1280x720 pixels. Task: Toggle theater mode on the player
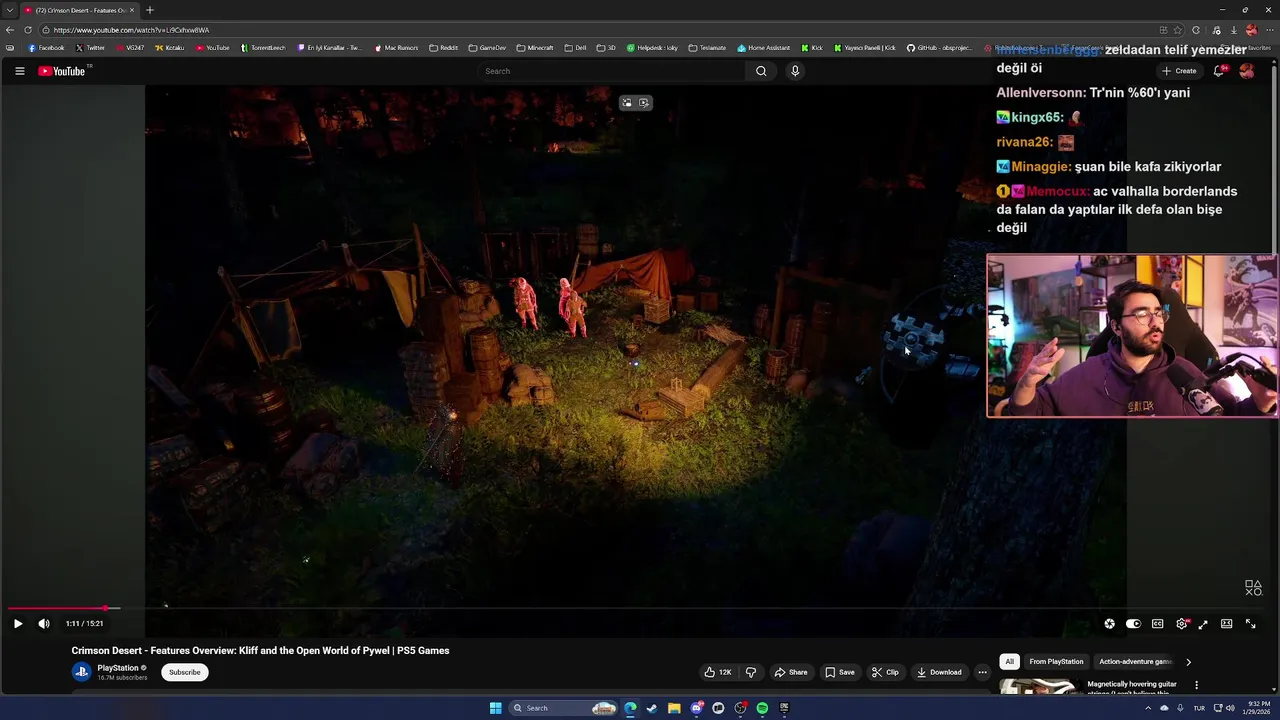pyautogui.click(x=1226, y=624)
